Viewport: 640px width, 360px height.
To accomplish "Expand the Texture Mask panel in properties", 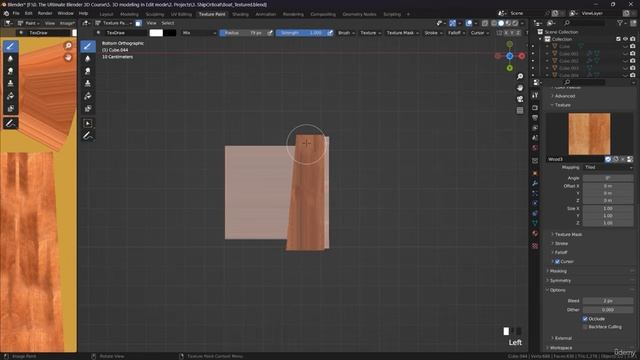I will [567, 235].
